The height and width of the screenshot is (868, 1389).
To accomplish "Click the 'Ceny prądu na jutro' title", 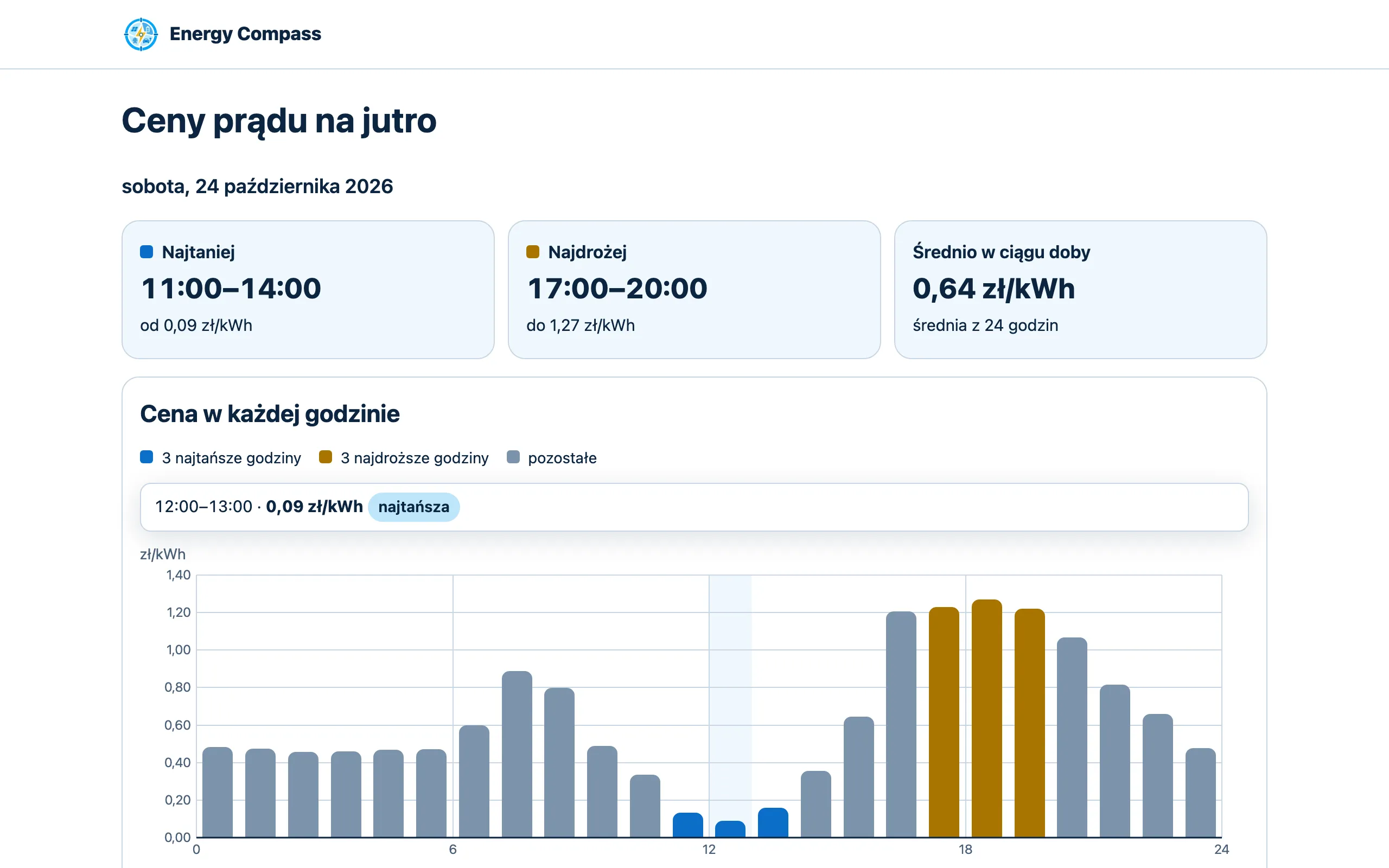I will [279, 121].
